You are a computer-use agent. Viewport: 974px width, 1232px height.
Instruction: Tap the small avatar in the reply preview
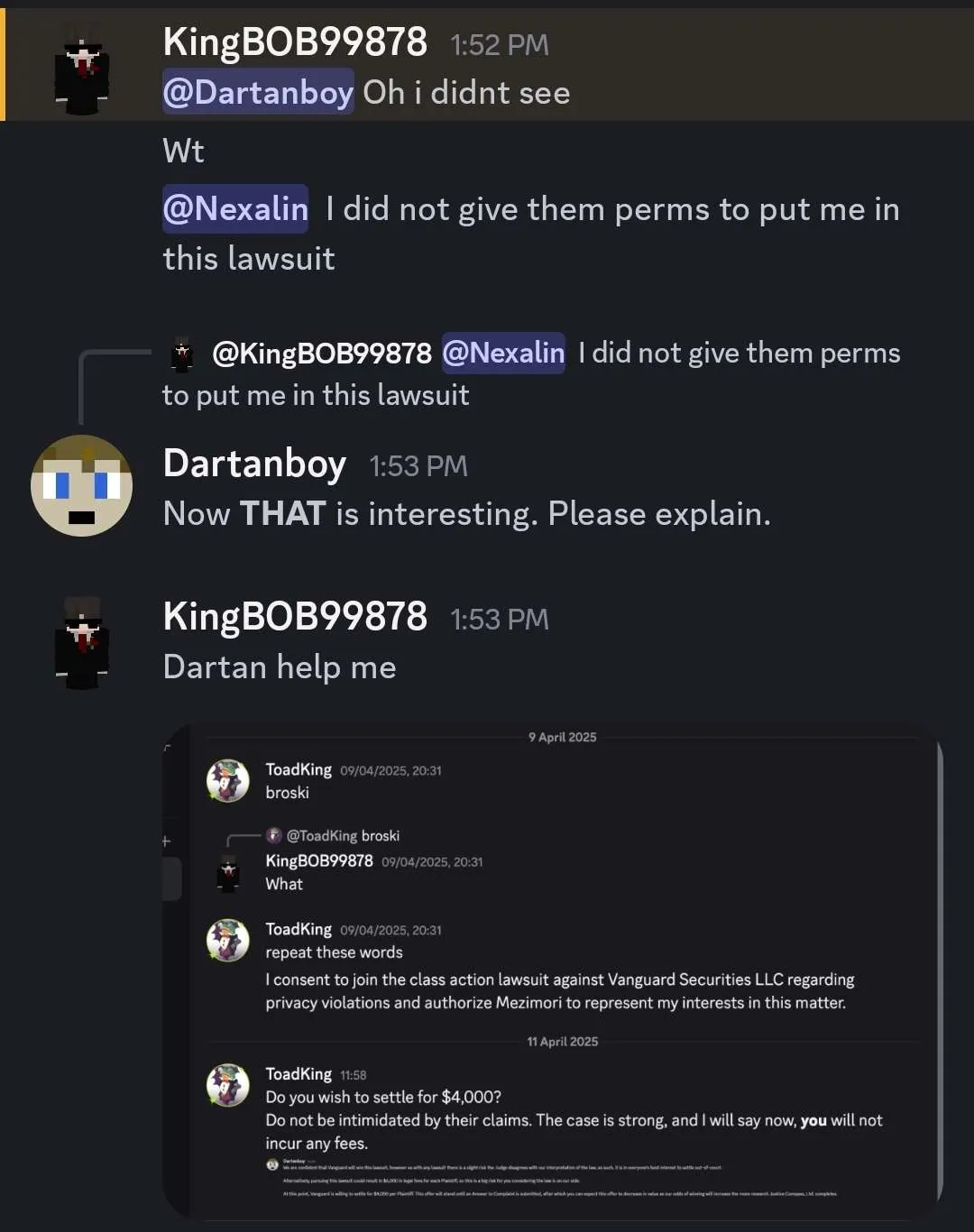coord(182,354)
